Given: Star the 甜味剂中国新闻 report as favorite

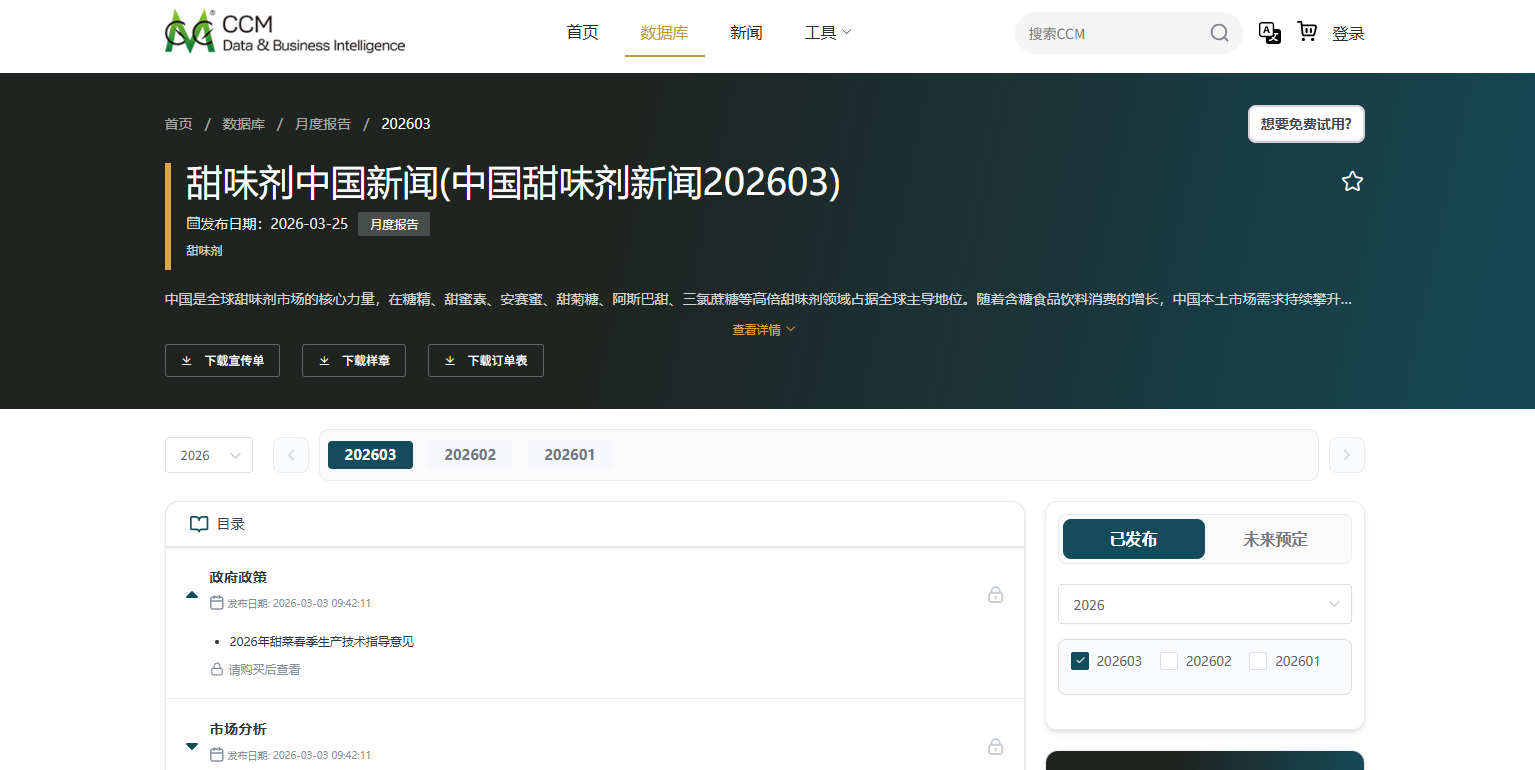Looking at the screenshot, I should click(1352, 181).
